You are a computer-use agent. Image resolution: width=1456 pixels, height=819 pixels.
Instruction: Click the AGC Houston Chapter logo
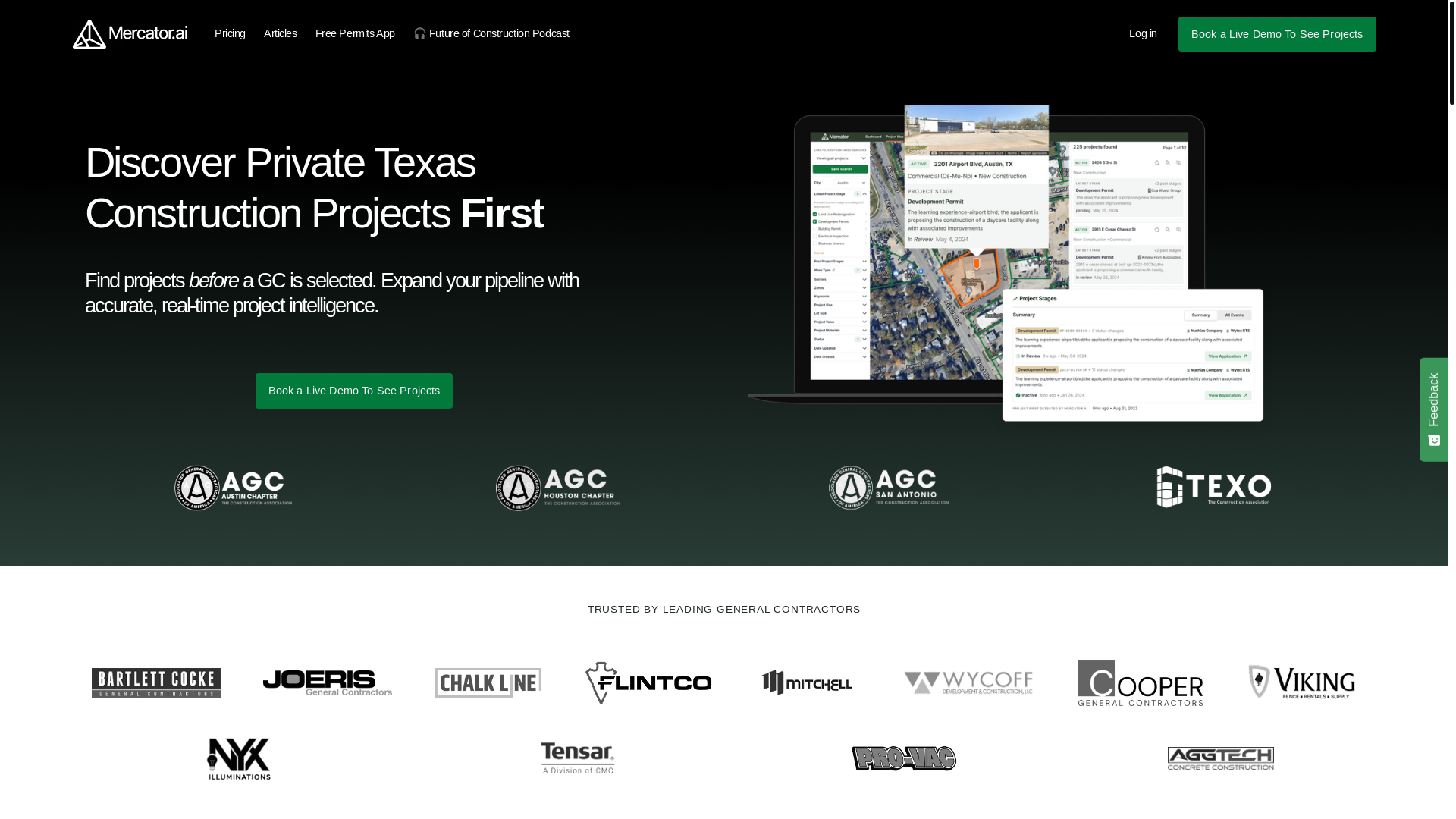point(558,488)
